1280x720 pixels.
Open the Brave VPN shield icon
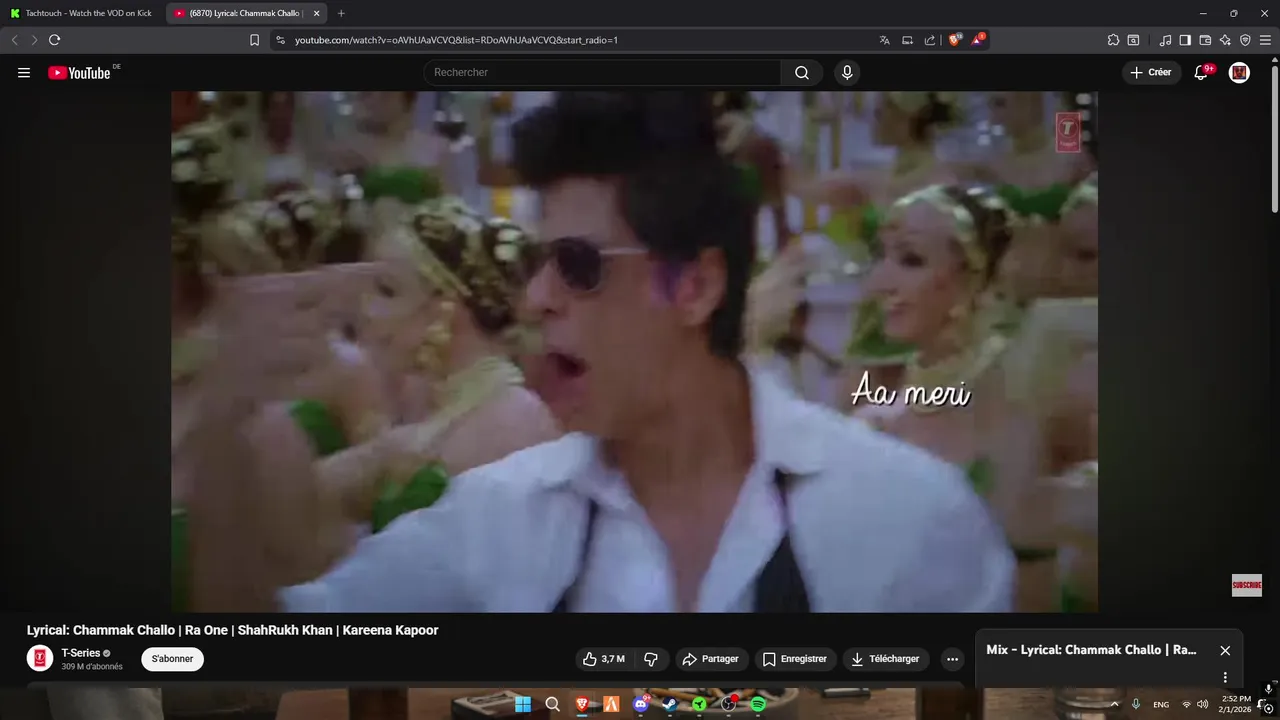click(1245, 40)
